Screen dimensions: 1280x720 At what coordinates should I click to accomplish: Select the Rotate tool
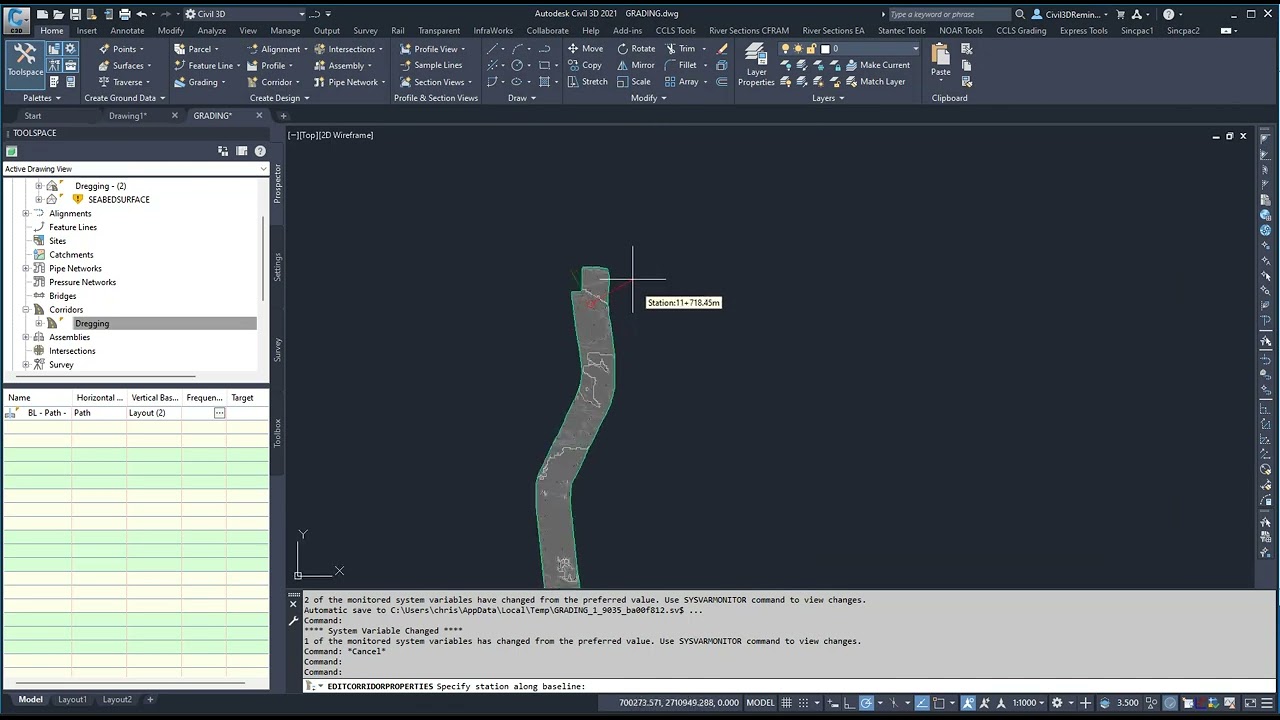coord(636,48)
